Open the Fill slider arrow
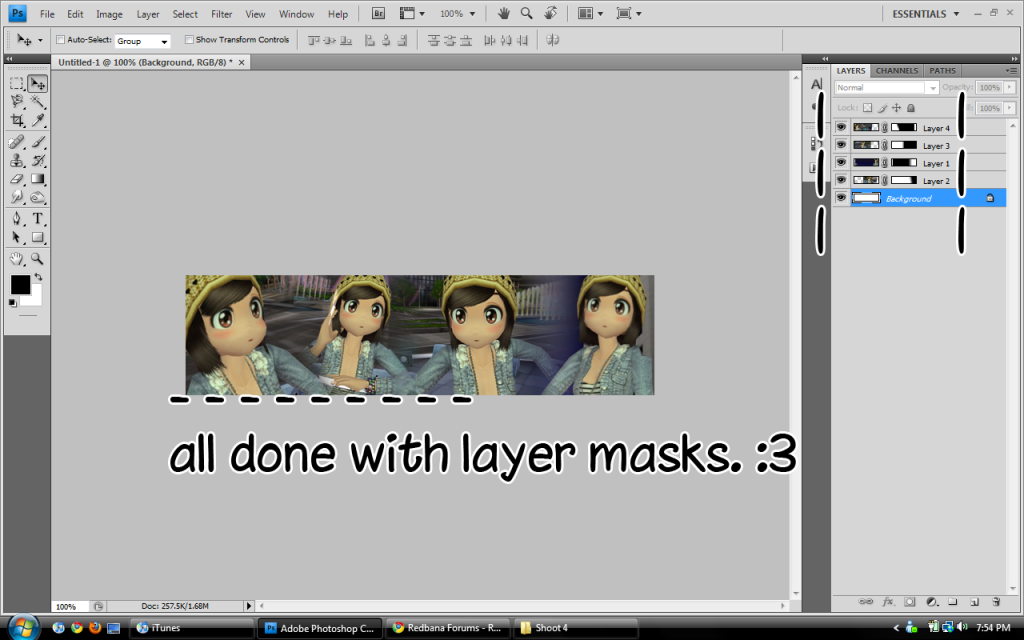This screenshot has height=640, width=1024. tap(1010, 108)
